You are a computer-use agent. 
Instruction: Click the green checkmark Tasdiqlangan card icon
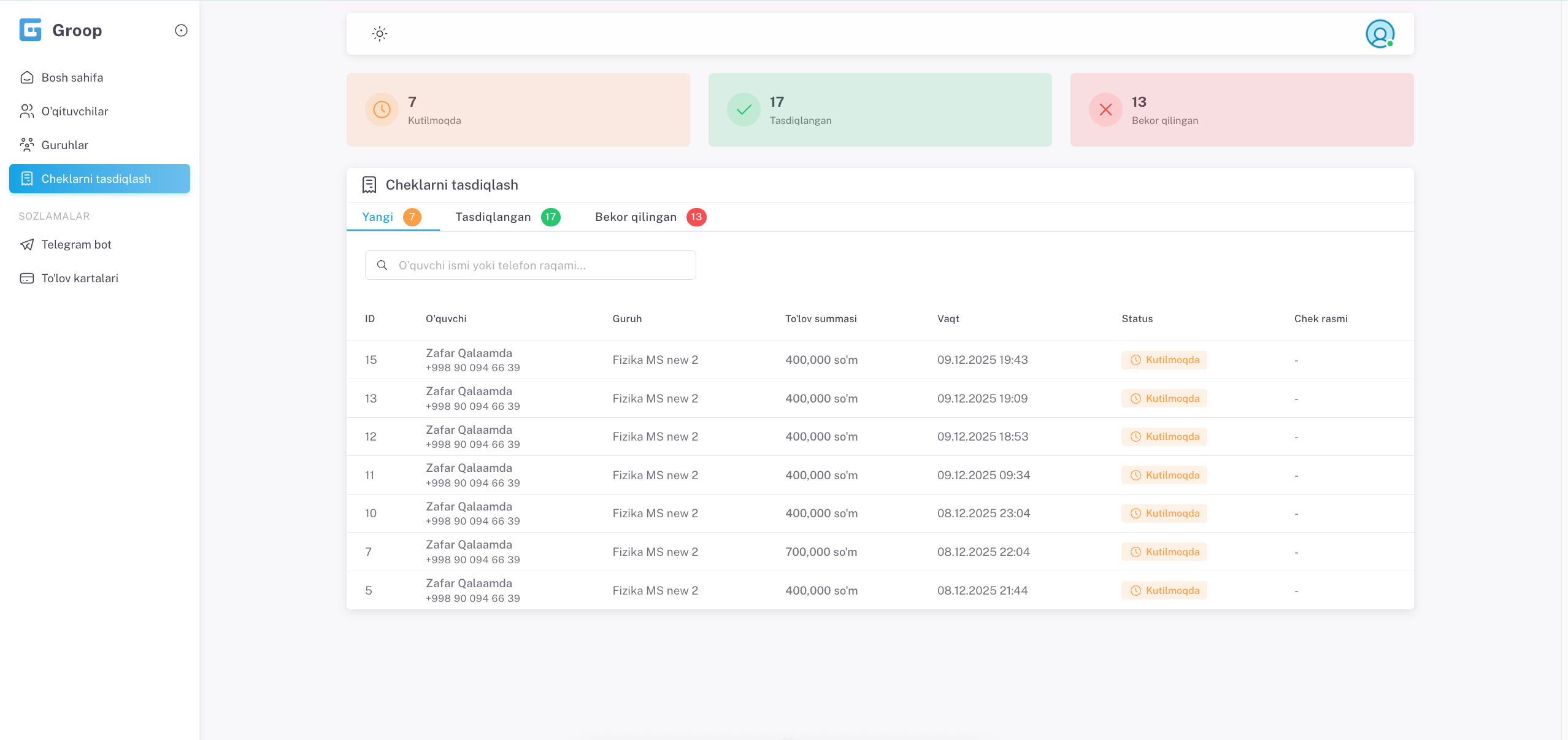(744, 110)
